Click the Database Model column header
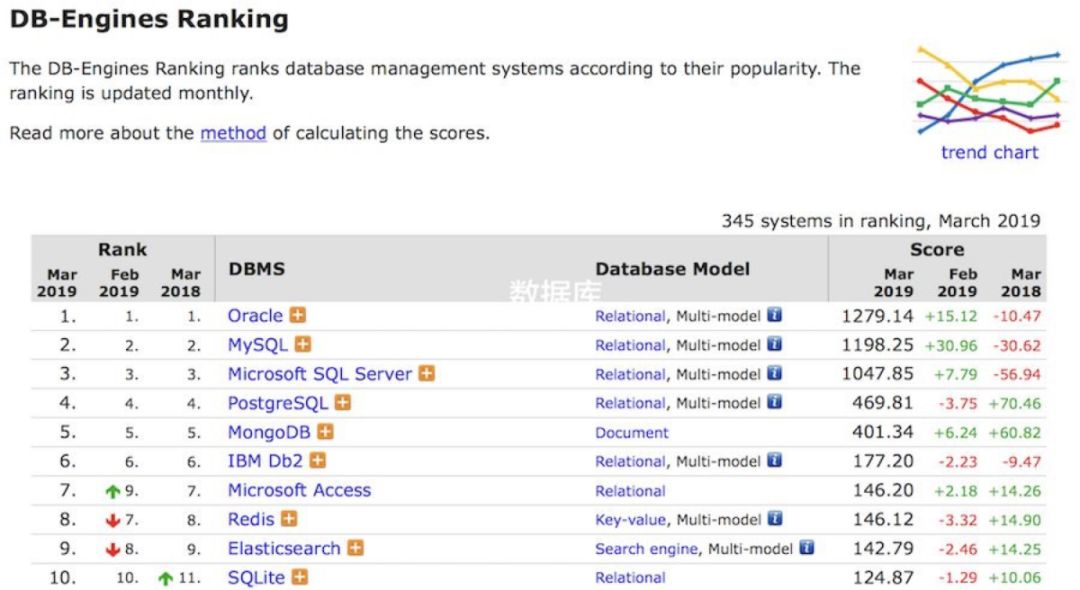1080x590 pixels. click(x=672, y=268)
